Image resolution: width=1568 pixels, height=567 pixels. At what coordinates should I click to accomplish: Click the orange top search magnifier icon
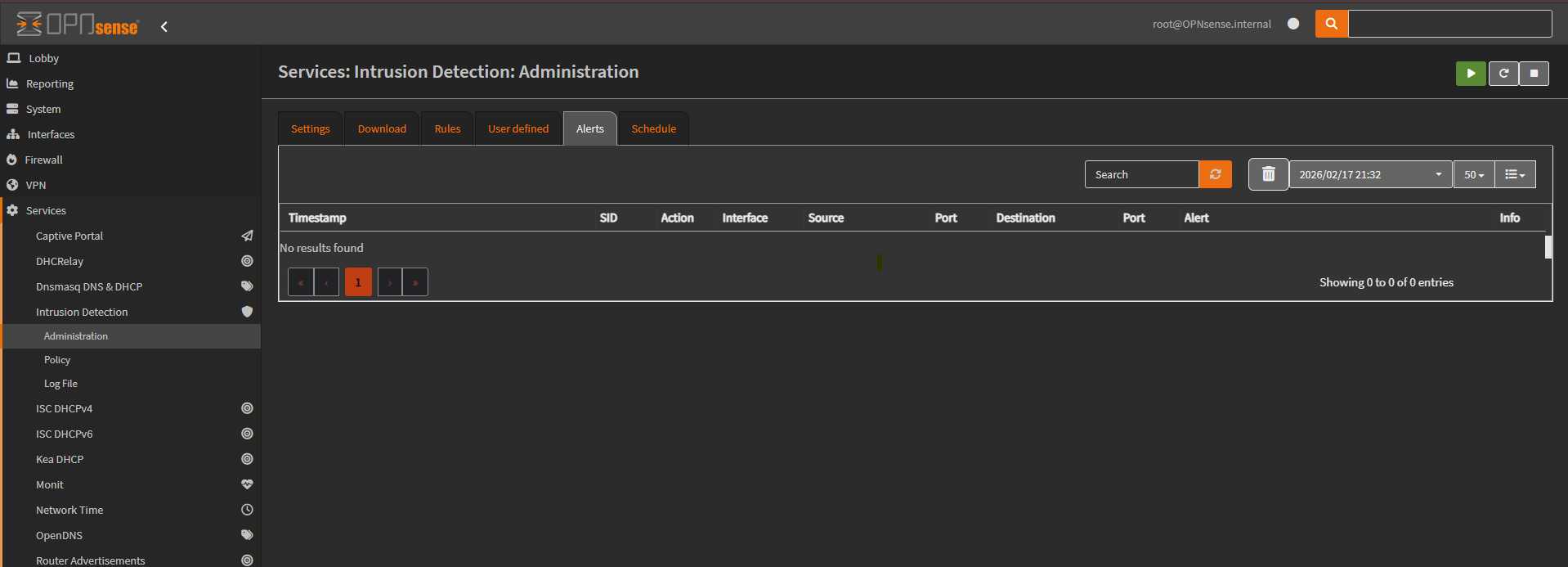click(x=1331, y=24)
